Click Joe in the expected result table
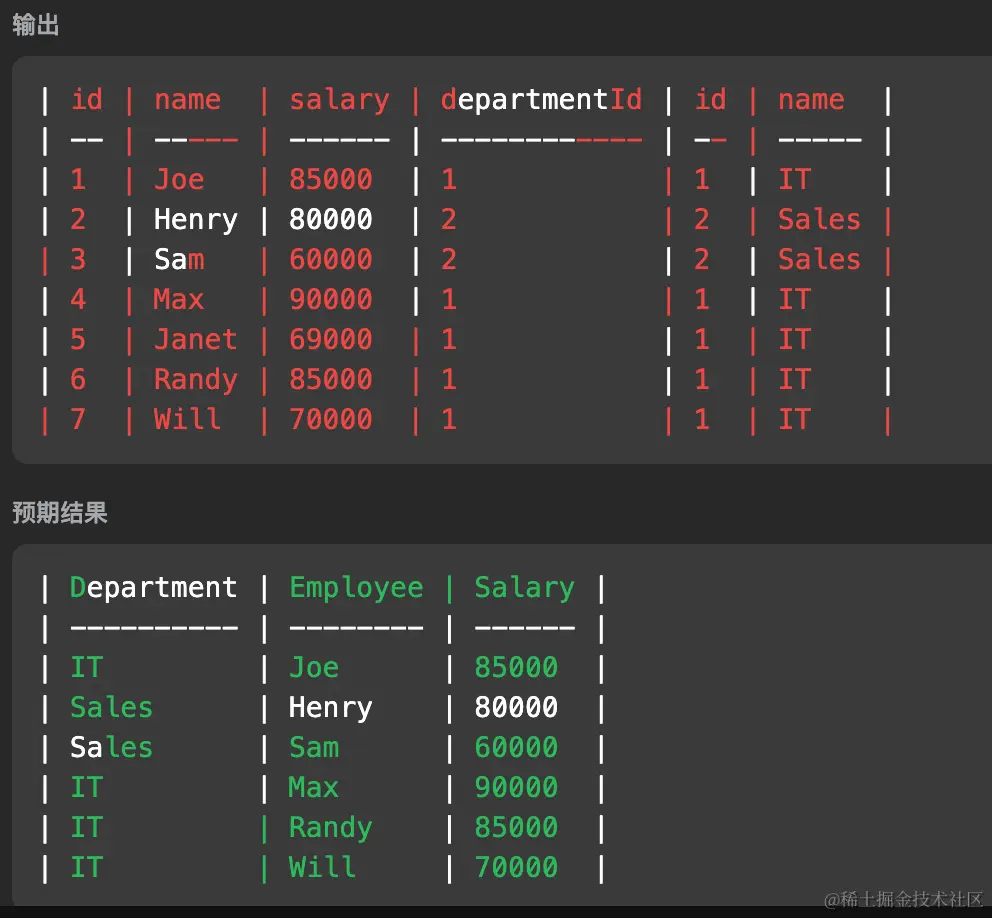This screenshot has height=918, width=992. click(x=314, y=668)
